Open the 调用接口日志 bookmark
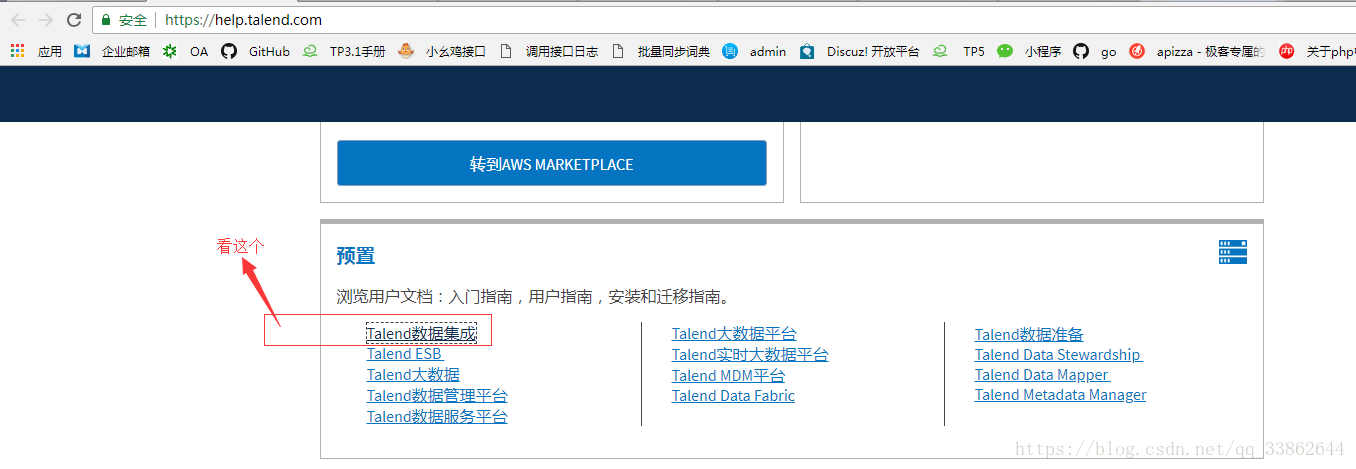1356x469 pixels. [548, 51]
